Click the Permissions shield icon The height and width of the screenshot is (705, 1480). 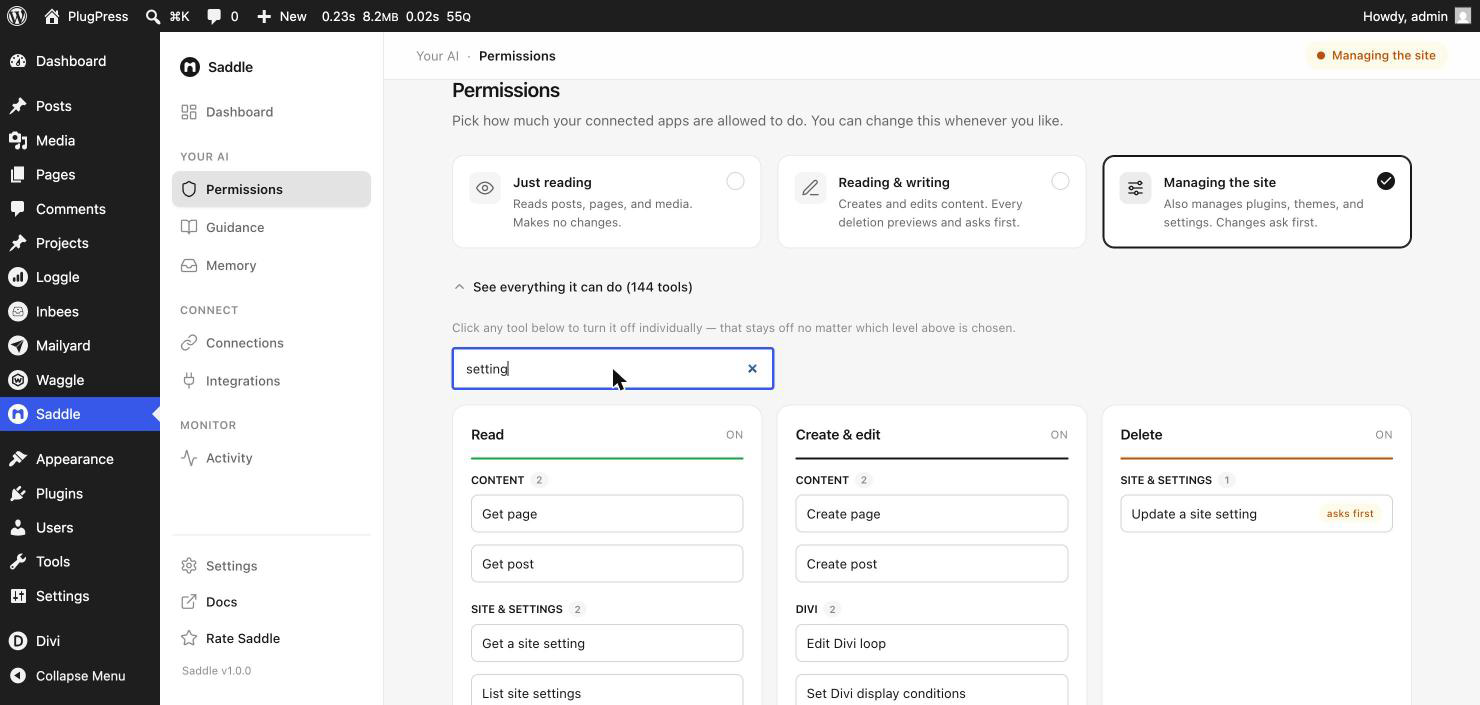pos(189,189)
